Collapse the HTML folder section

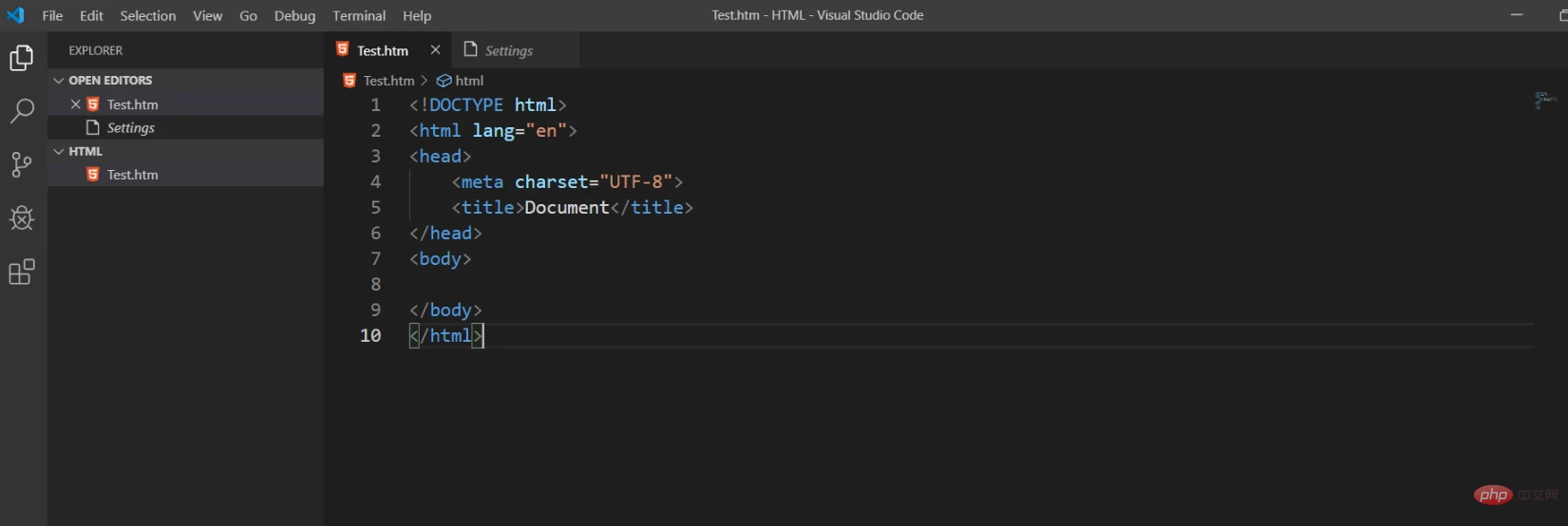[x=59, y=151]
